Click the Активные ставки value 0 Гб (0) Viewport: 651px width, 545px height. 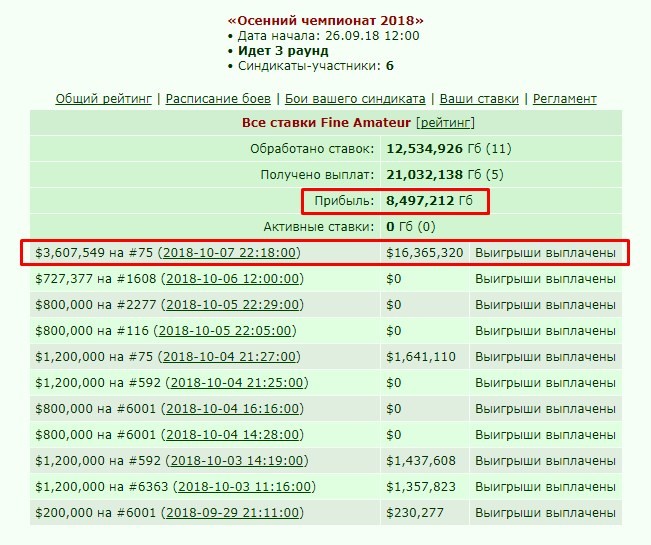(411, 227)
